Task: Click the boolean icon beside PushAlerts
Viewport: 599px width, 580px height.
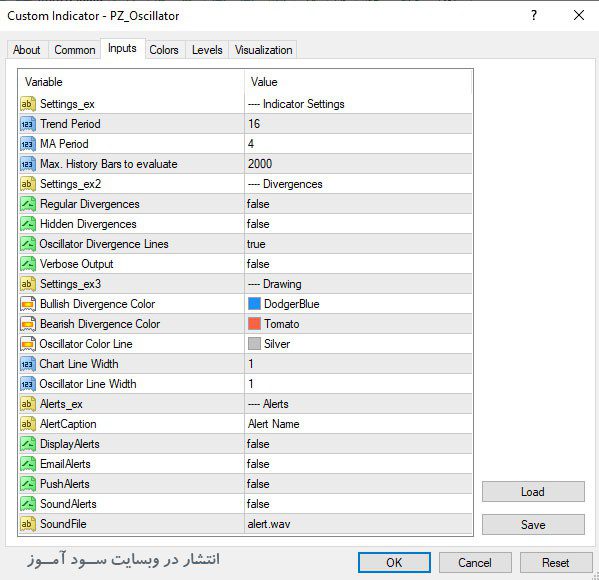Action: click(x=28, y=484)
